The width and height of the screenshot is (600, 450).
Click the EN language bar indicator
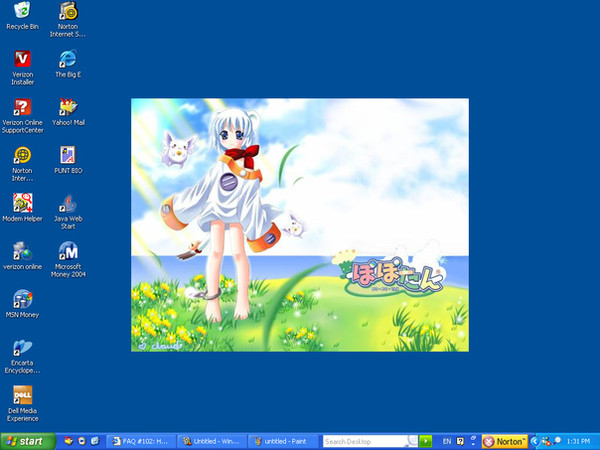tap(447, 441)
